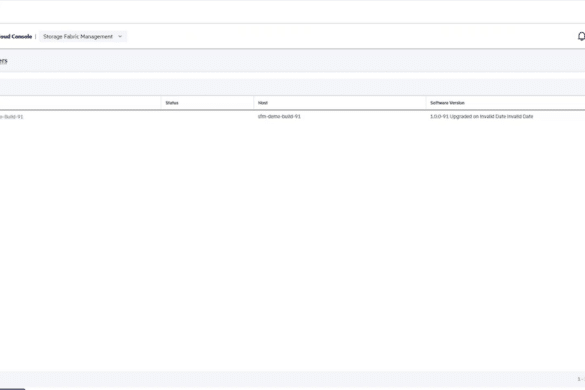Sort by the Software Version column header

point(447,103)
